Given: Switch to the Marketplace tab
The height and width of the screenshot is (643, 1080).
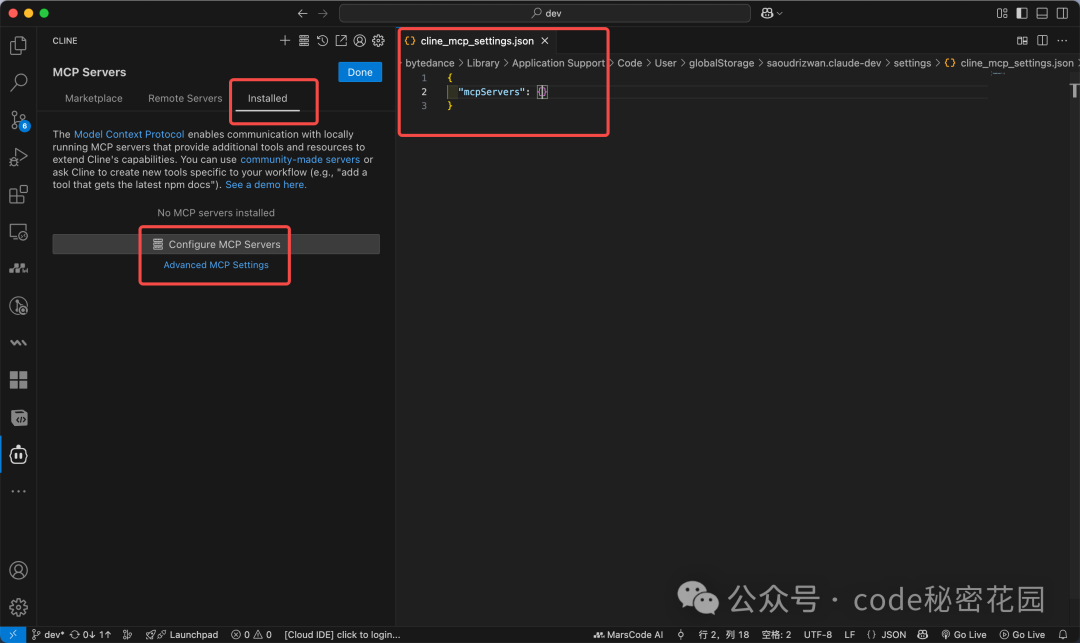Looking at the screenshot, I should (x=93, y=98).
